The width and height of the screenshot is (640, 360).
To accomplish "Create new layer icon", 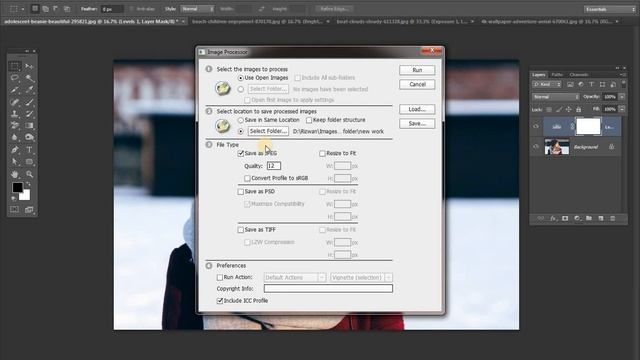I will pos(601,219).
